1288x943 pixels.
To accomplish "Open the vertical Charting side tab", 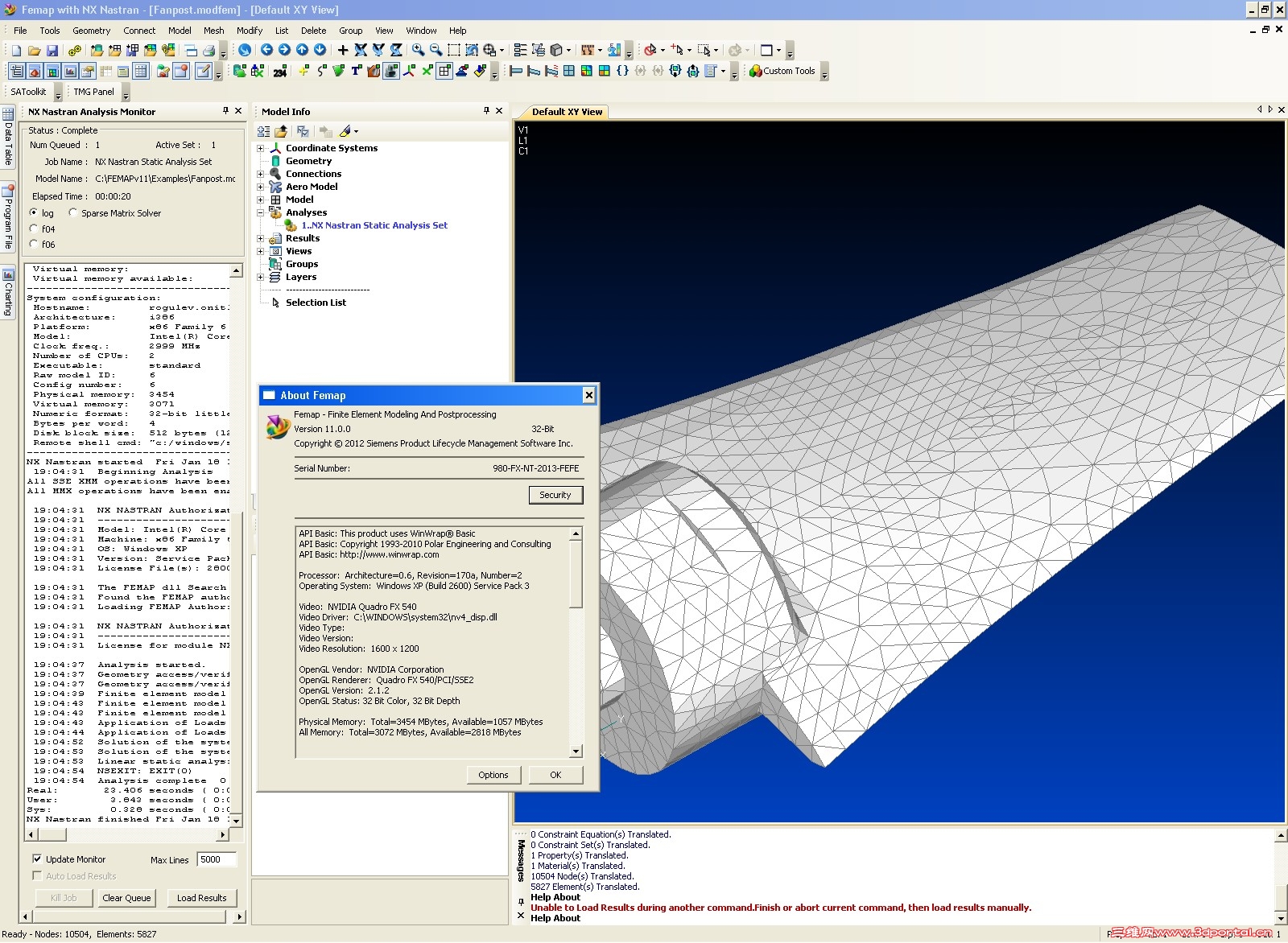I will (x=8, y=292).
